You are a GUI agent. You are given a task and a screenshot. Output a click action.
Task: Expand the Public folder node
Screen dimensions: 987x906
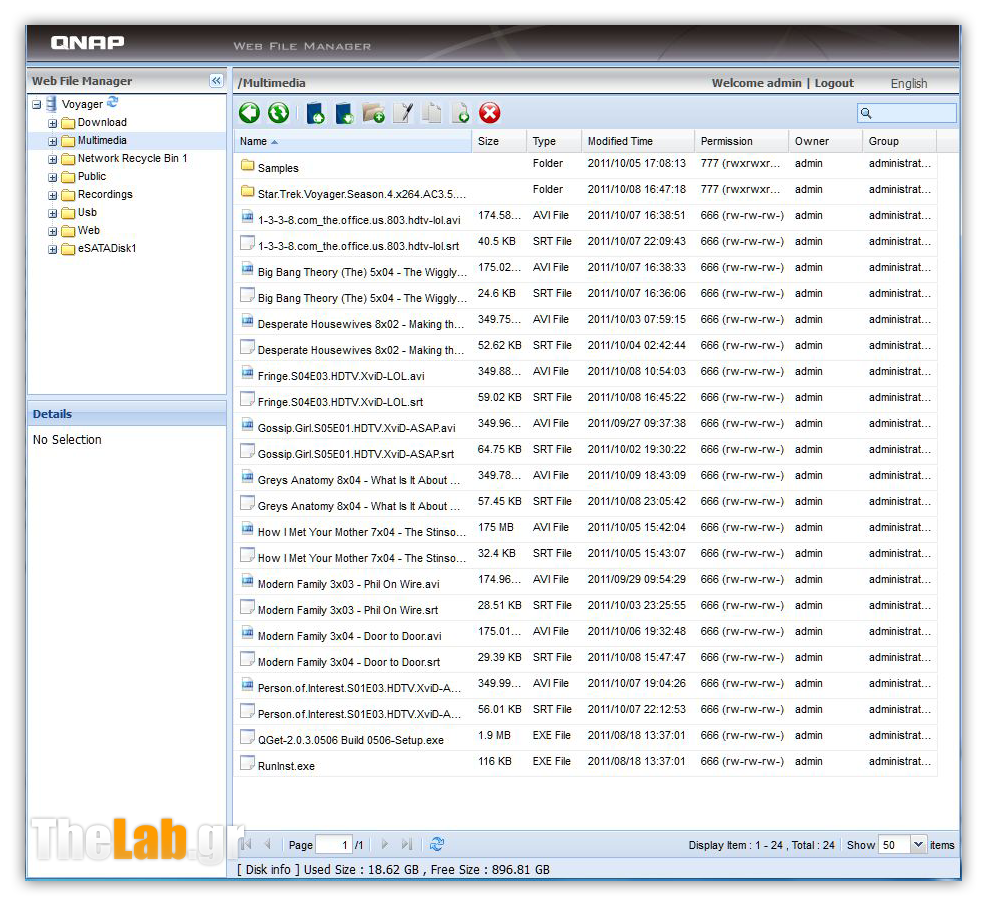pyautogui.click(x=53, y=178)
